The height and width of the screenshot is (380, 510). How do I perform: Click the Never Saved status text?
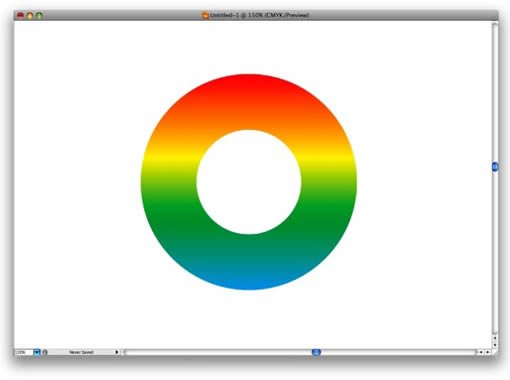81,352
